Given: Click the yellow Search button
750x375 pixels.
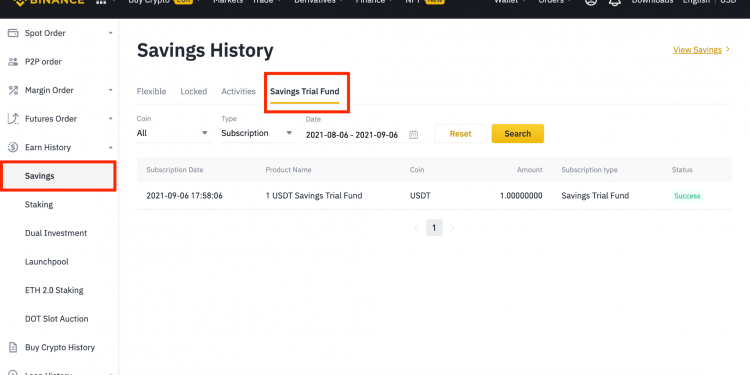Looking at the screenshot, I should [518, 134].
